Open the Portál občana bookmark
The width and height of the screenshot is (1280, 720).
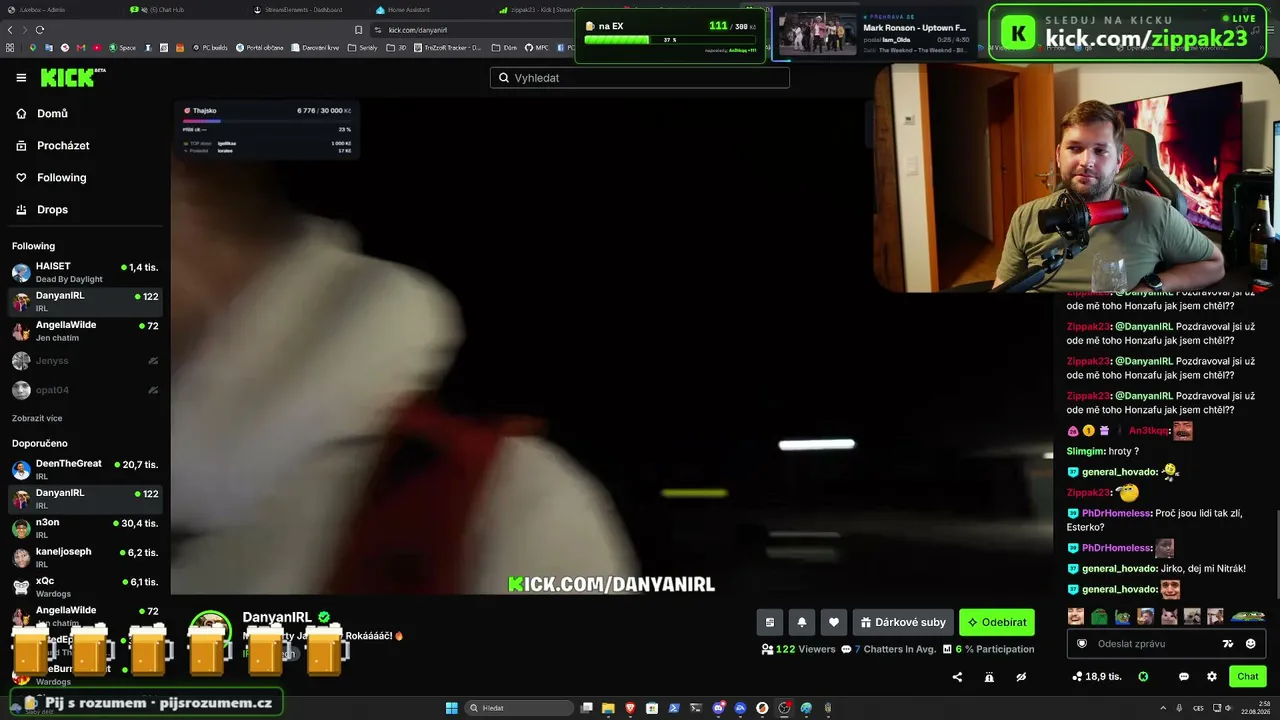[x=260, y=47]
